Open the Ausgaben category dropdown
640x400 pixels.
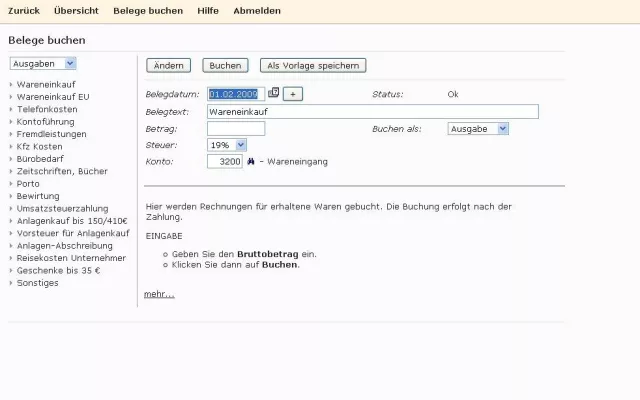[43, 63]
